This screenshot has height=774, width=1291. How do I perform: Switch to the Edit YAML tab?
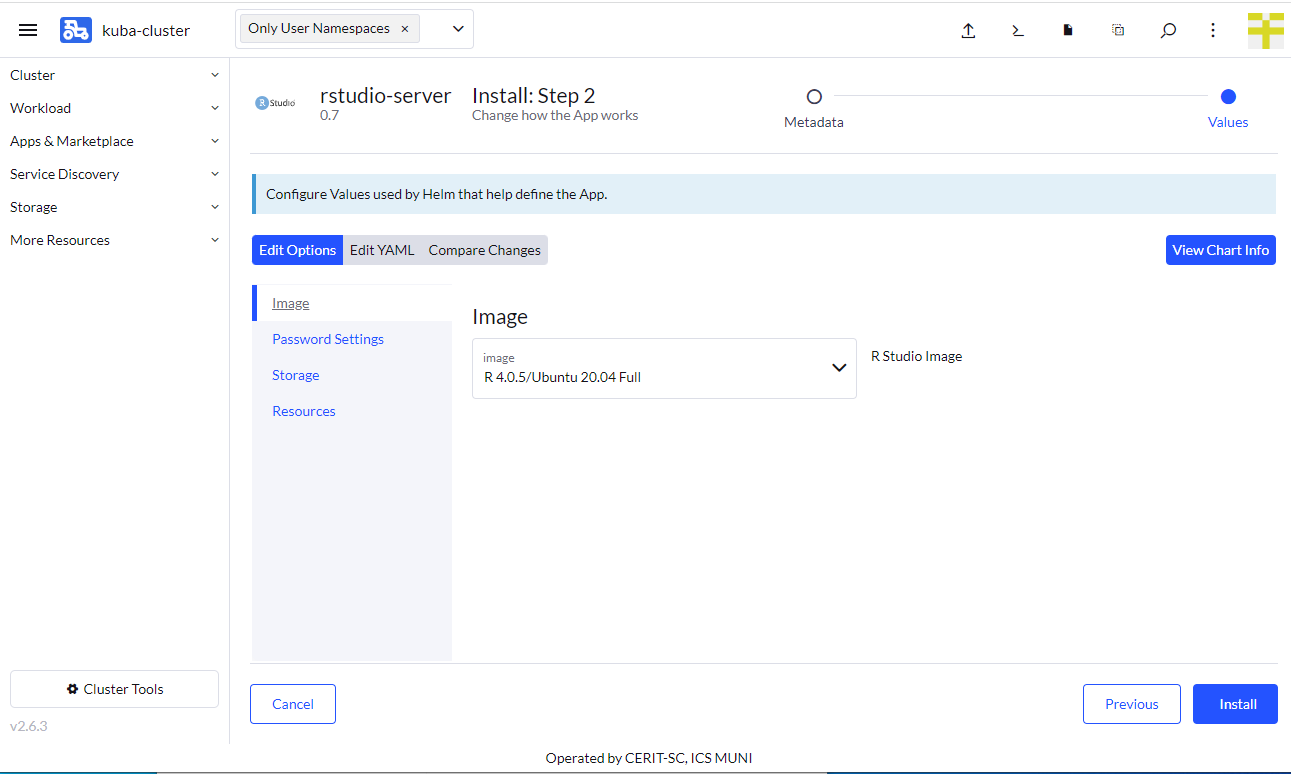pos(382,250)
